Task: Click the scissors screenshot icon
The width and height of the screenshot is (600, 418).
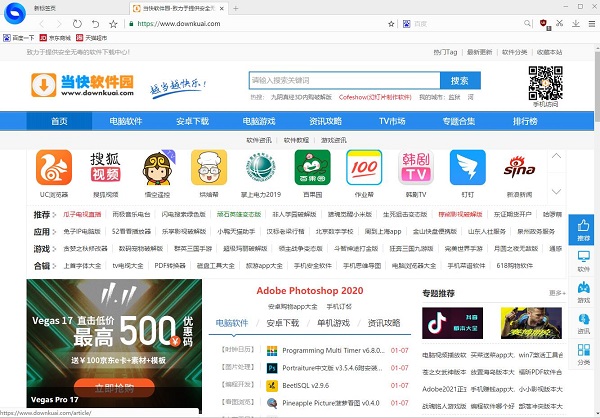Action: click(x=559, y=23)
